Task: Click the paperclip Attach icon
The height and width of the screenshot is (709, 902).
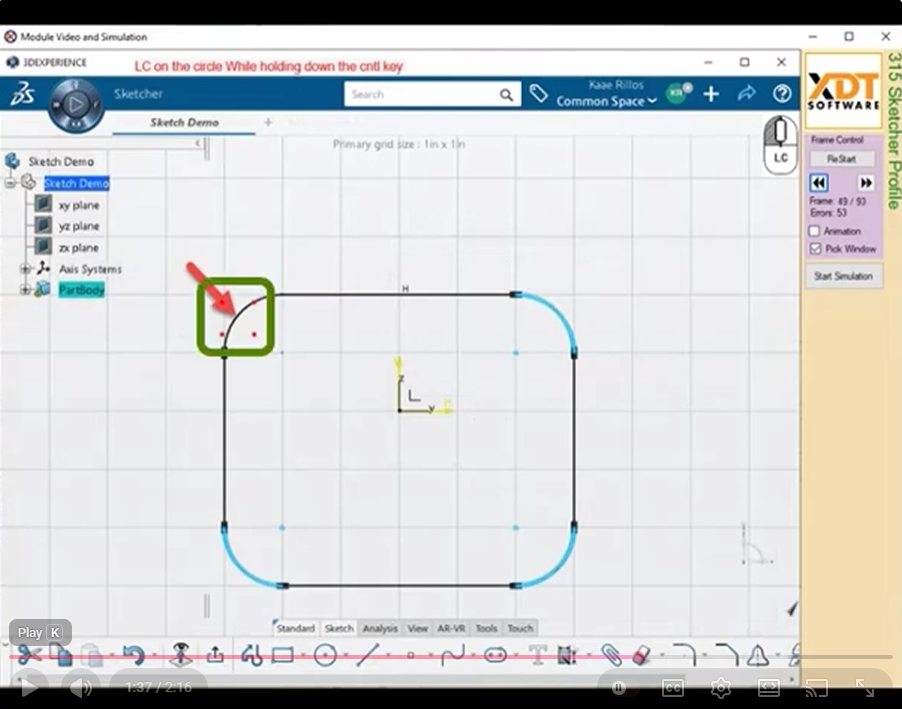Action: (x=611, y=655)
